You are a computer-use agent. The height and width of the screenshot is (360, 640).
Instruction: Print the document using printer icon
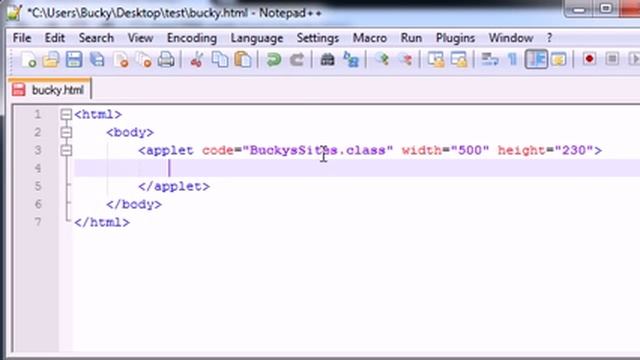pos(166,60)
